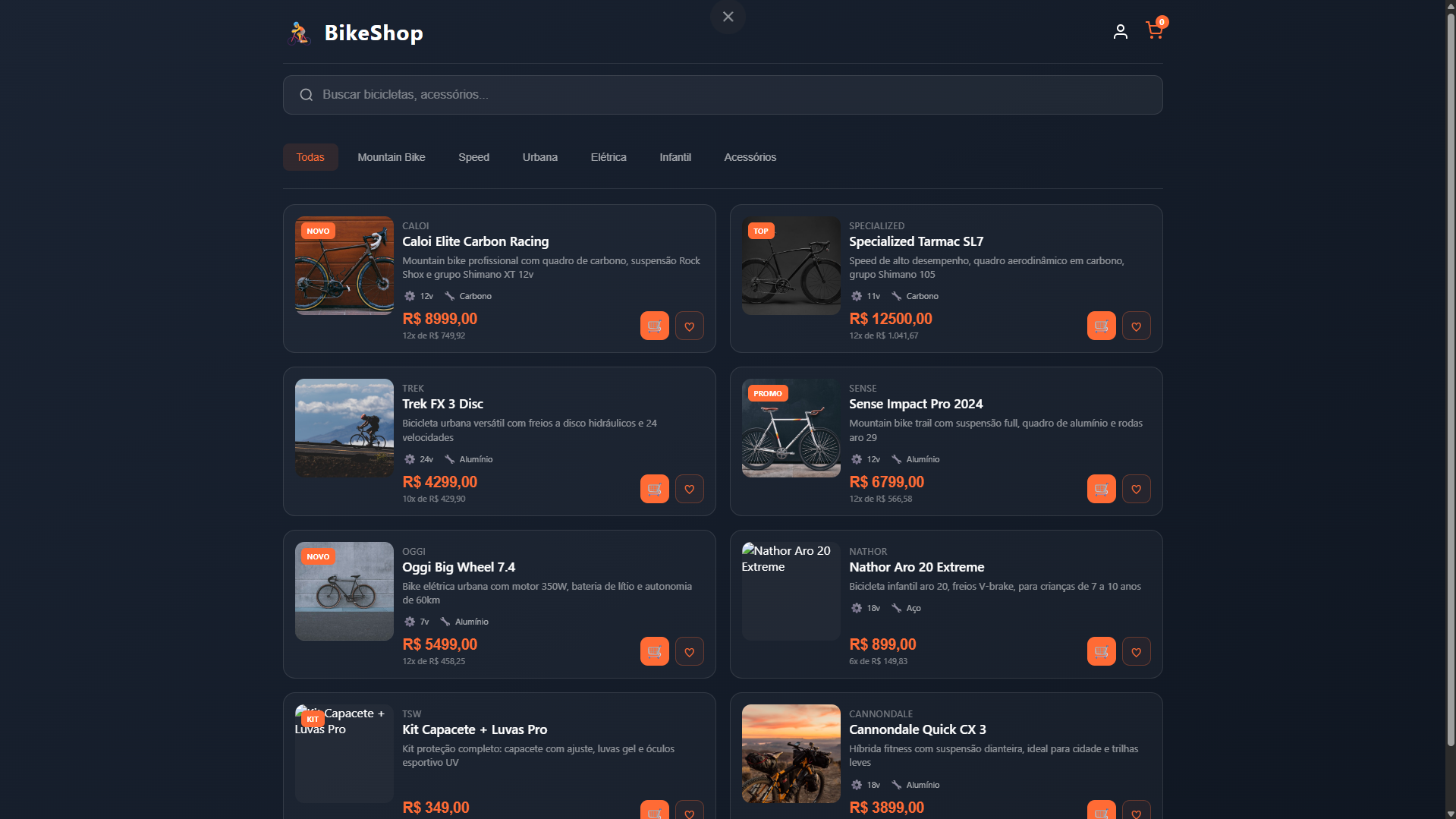Open the Caloi Elite Carbon Racing photo
This screenshot has height=819, width=1456.
(344, 266)
